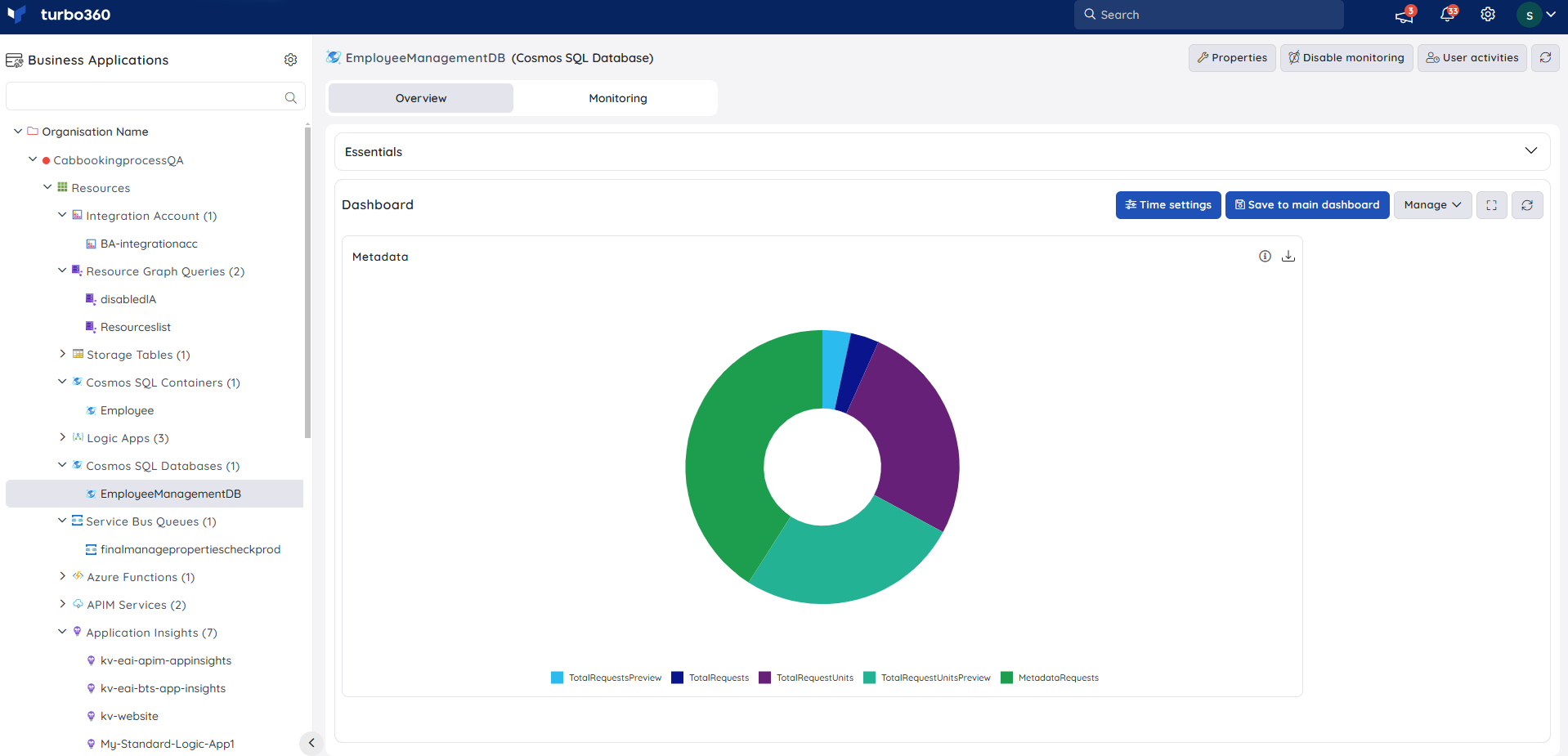Click Save to main dashboard
The width and height of the screenshot is (1568, 756).
coord(1307,205)
